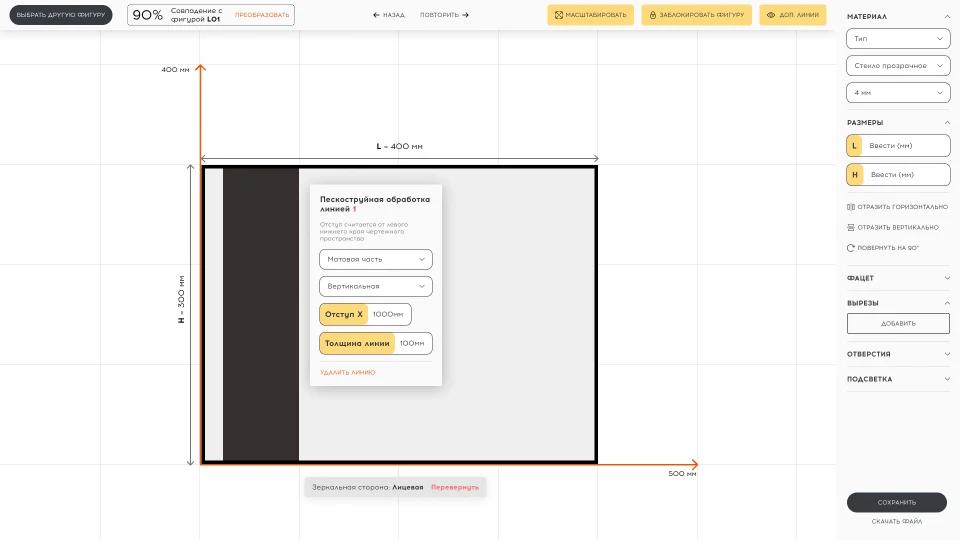The image size is (960, 540).
Task: Click Отразить горизонтально text
Action: [x=902, y=207]
